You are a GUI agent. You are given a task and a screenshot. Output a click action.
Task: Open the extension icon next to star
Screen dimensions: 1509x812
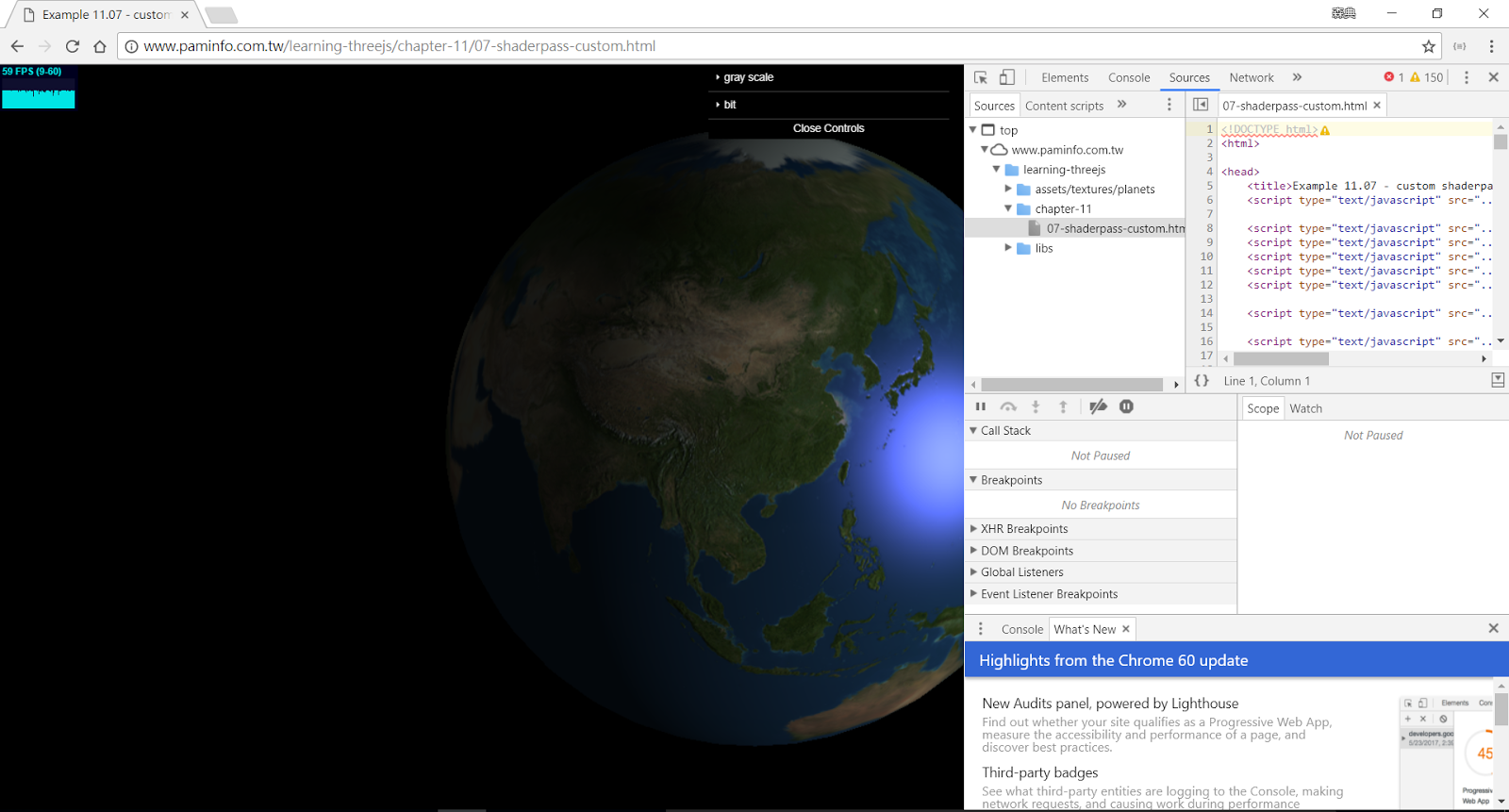tap(1459, 46)
